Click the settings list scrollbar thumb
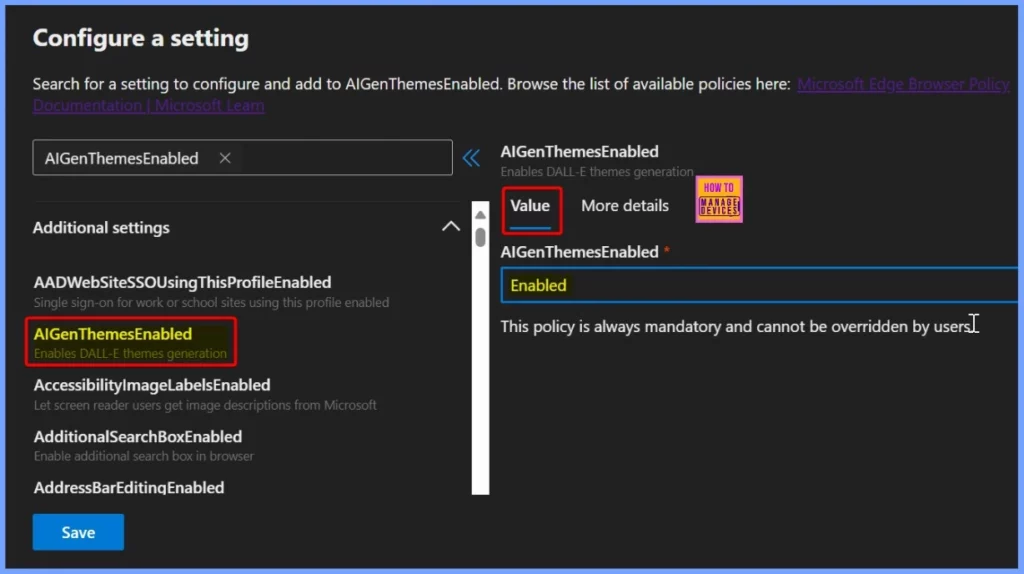Screen dimensions: 1024x574 point(481,237)
